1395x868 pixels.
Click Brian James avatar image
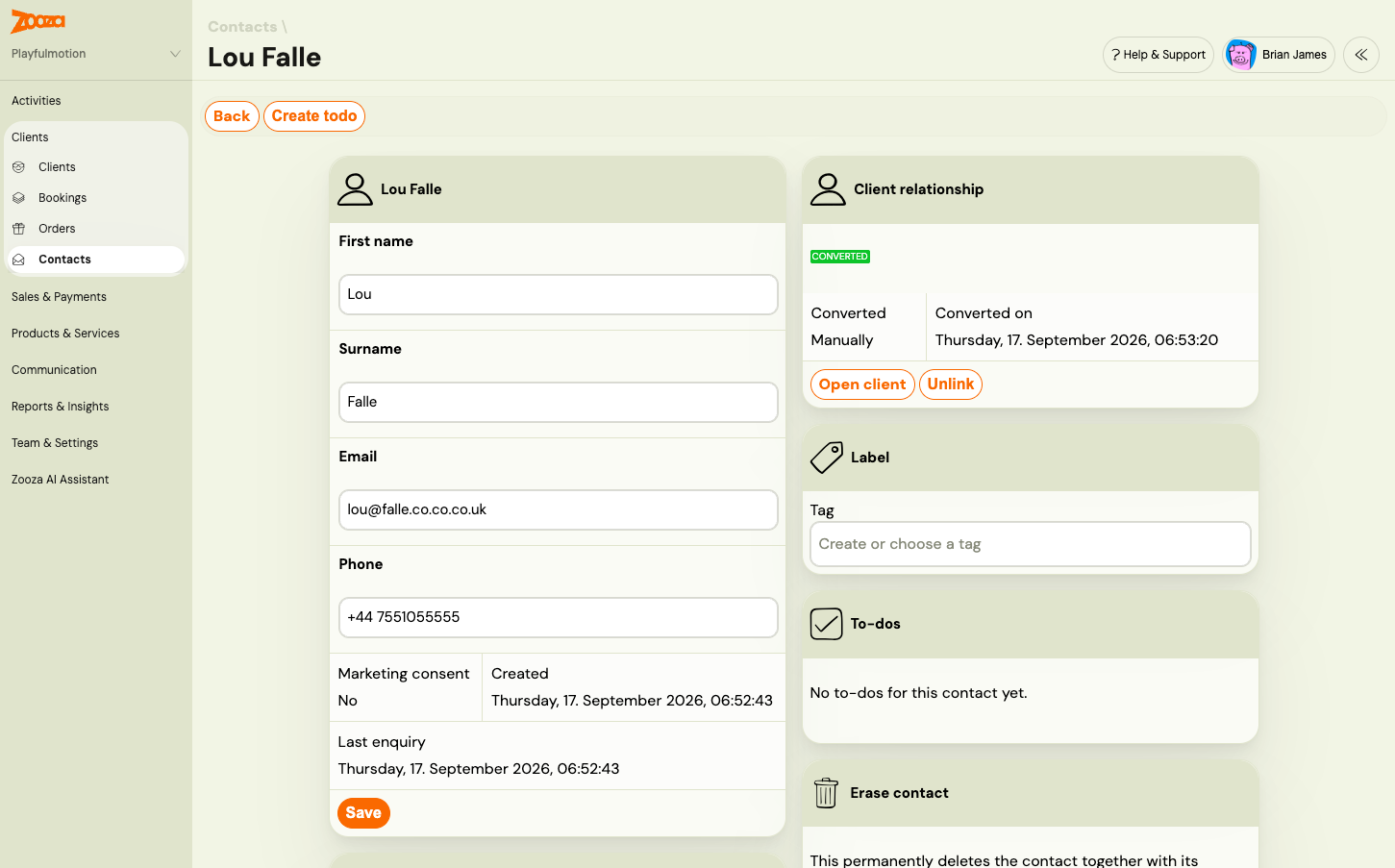1240,55
